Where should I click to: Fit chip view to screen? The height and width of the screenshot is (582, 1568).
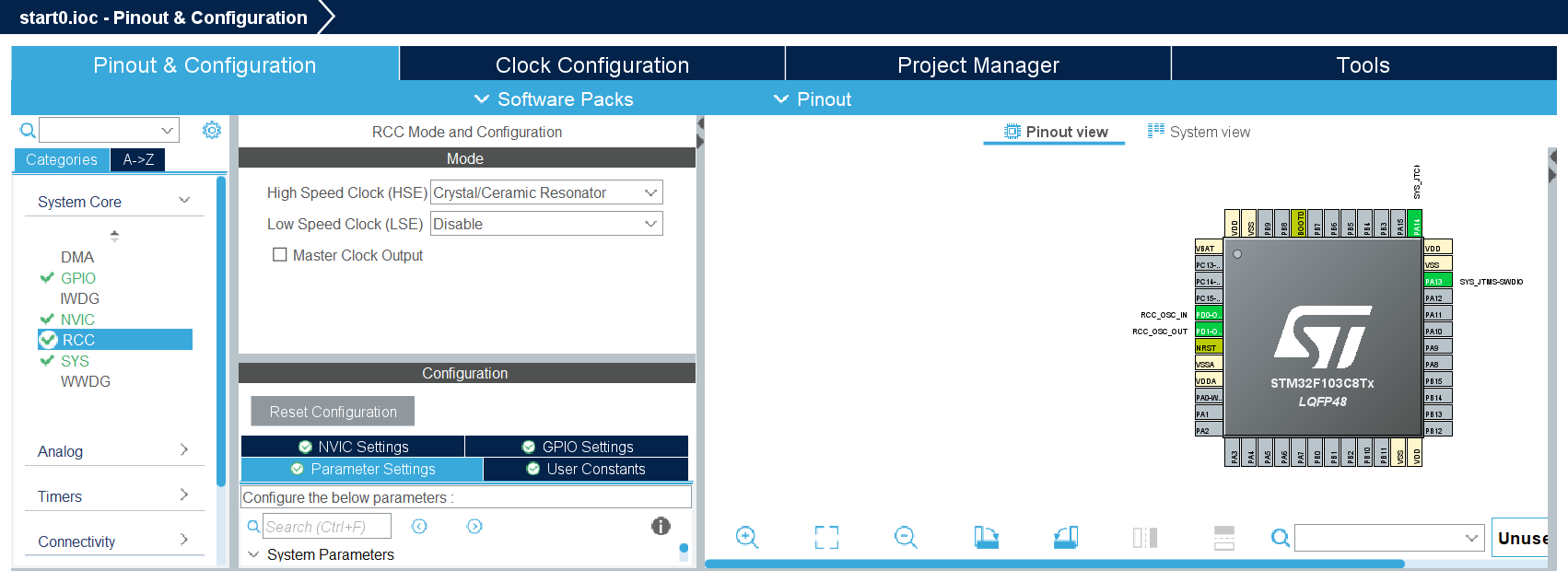coord(826,538)
